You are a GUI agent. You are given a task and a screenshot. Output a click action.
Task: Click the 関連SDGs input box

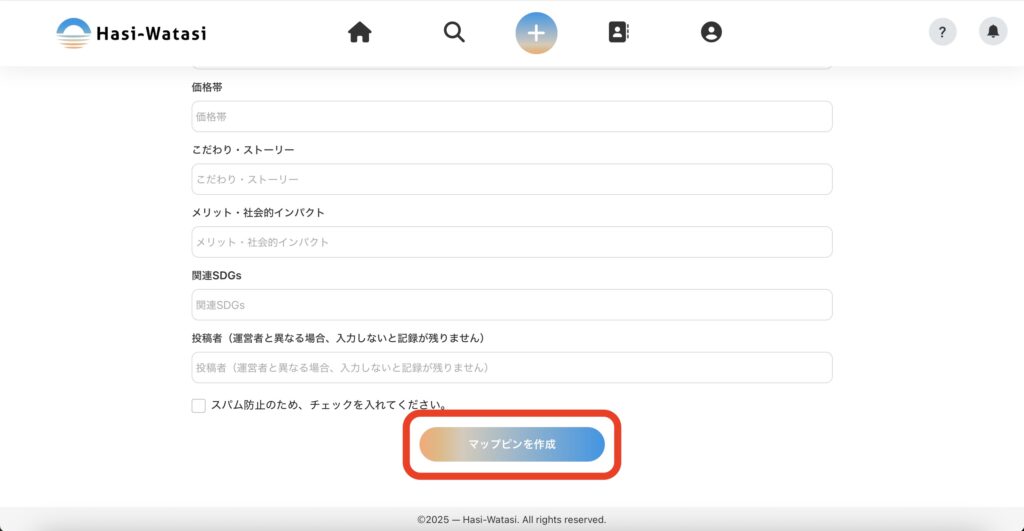511,305
